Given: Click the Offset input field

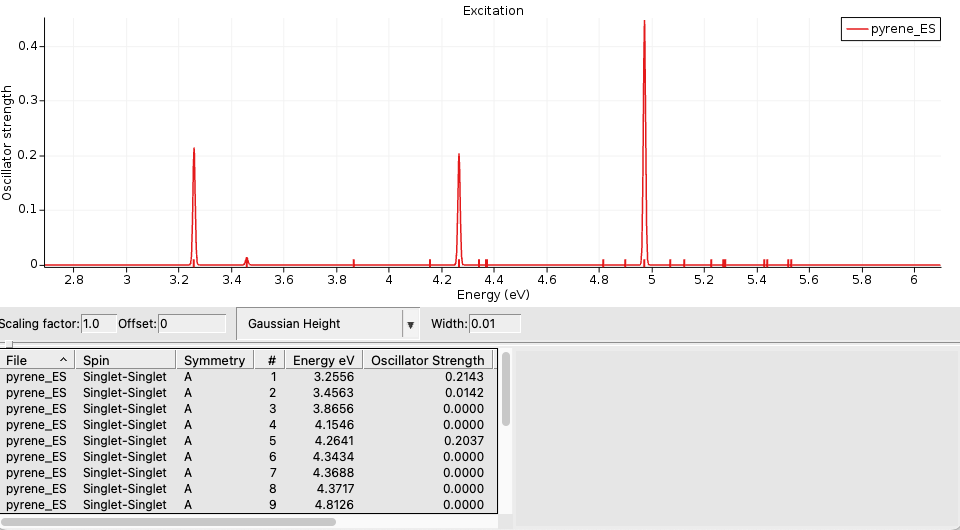Looking at the screenshot, I should pos(192,324).
